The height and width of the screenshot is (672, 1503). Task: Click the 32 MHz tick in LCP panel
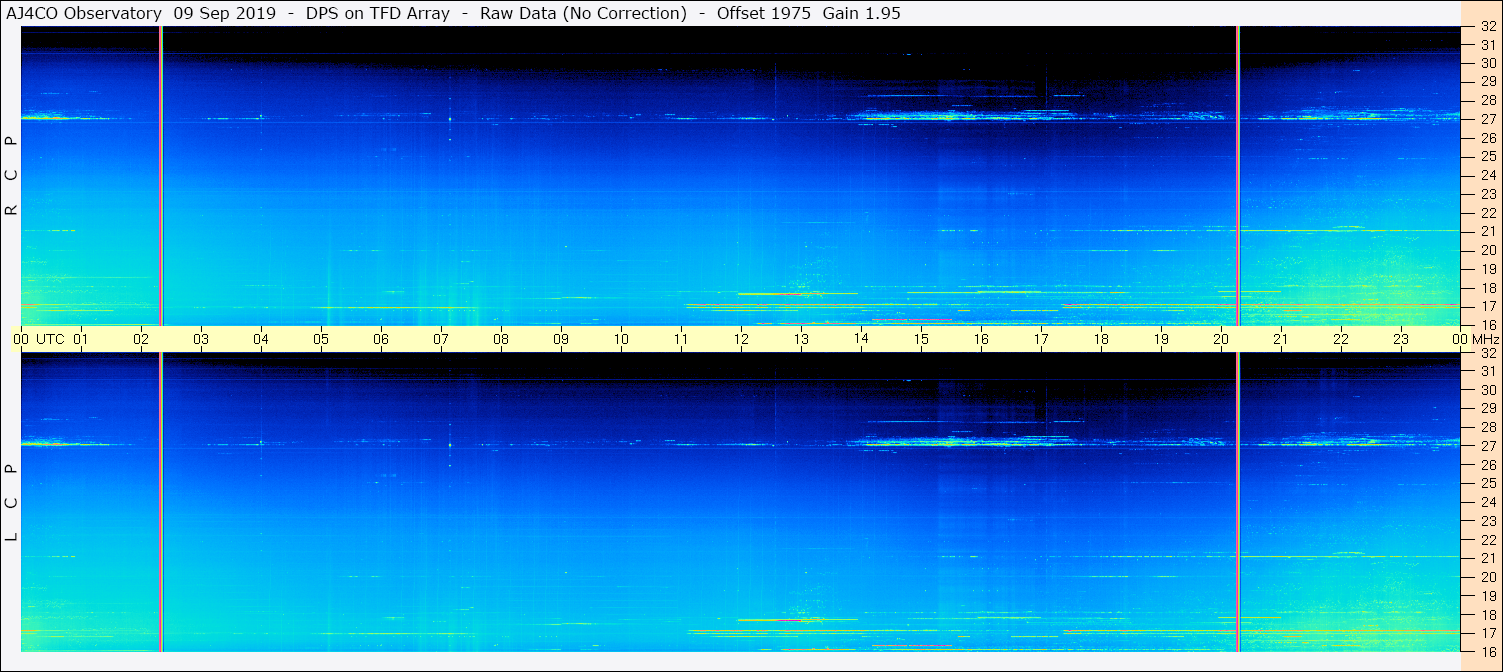point(1488,353)
